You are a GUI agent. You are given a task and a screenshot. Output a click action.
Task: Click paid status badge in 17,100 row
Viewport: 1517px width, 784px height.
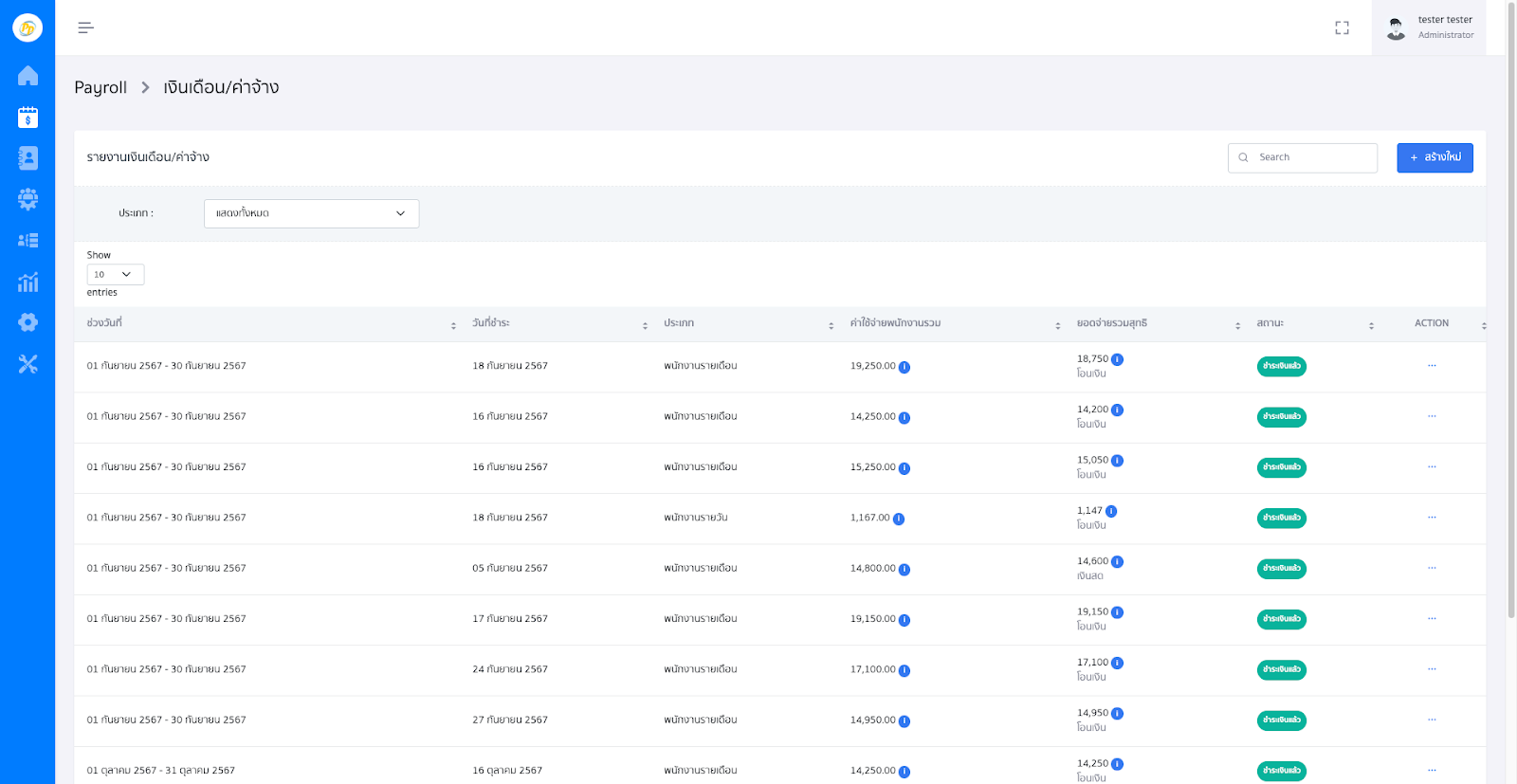click(1281, 669)
